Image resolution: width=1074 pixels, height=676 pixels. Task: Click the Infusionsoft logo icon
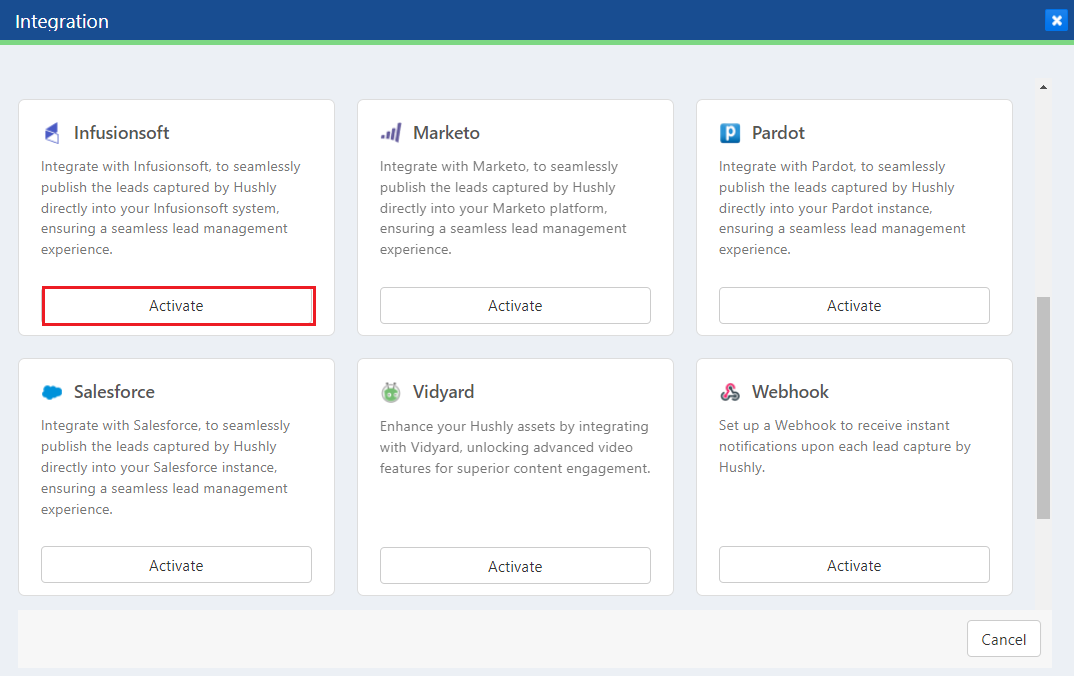pos(52,133)
